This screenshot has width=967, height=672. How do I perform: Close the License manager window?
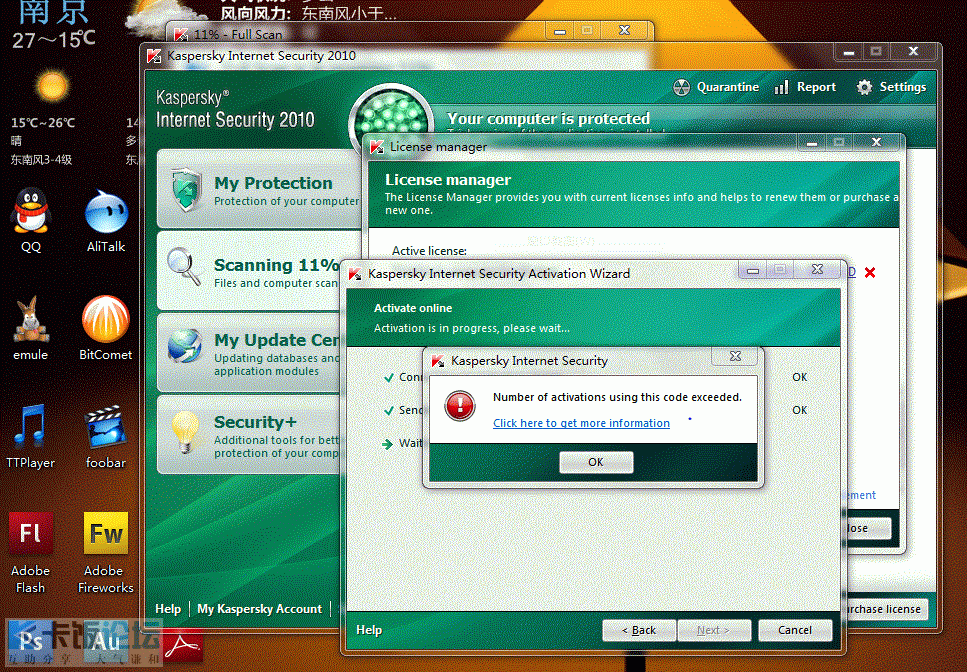pyautogui.click(x=876, y=142)
